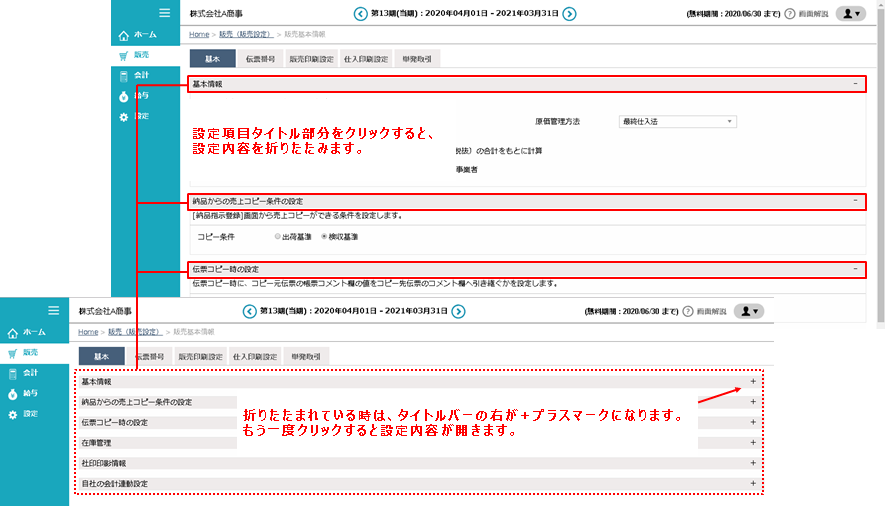Follow the Home breadcrumb link in lower screen
Viewport: 886px width, 506px height.
pyautogui.click(x=88, y=332)
